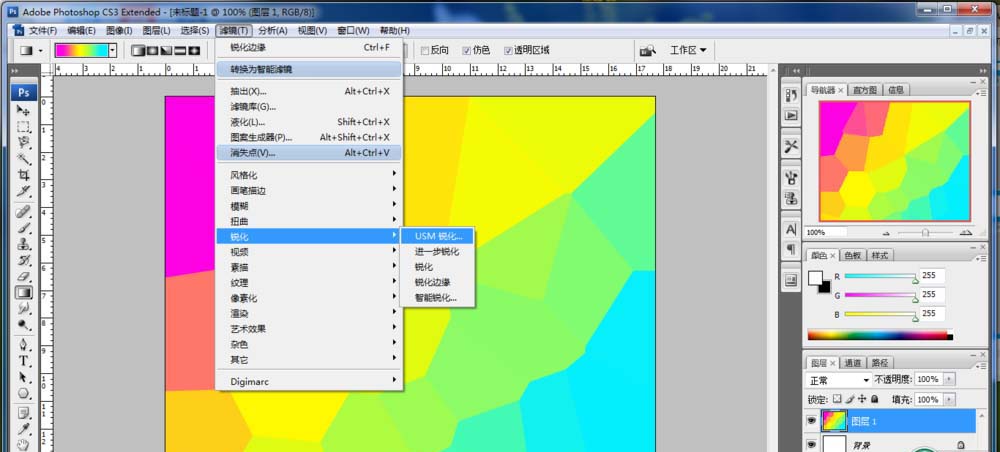The image size is (1000, 452).
Task: Select the Horizontal Type tool
Action: click(x=24, y=360)
